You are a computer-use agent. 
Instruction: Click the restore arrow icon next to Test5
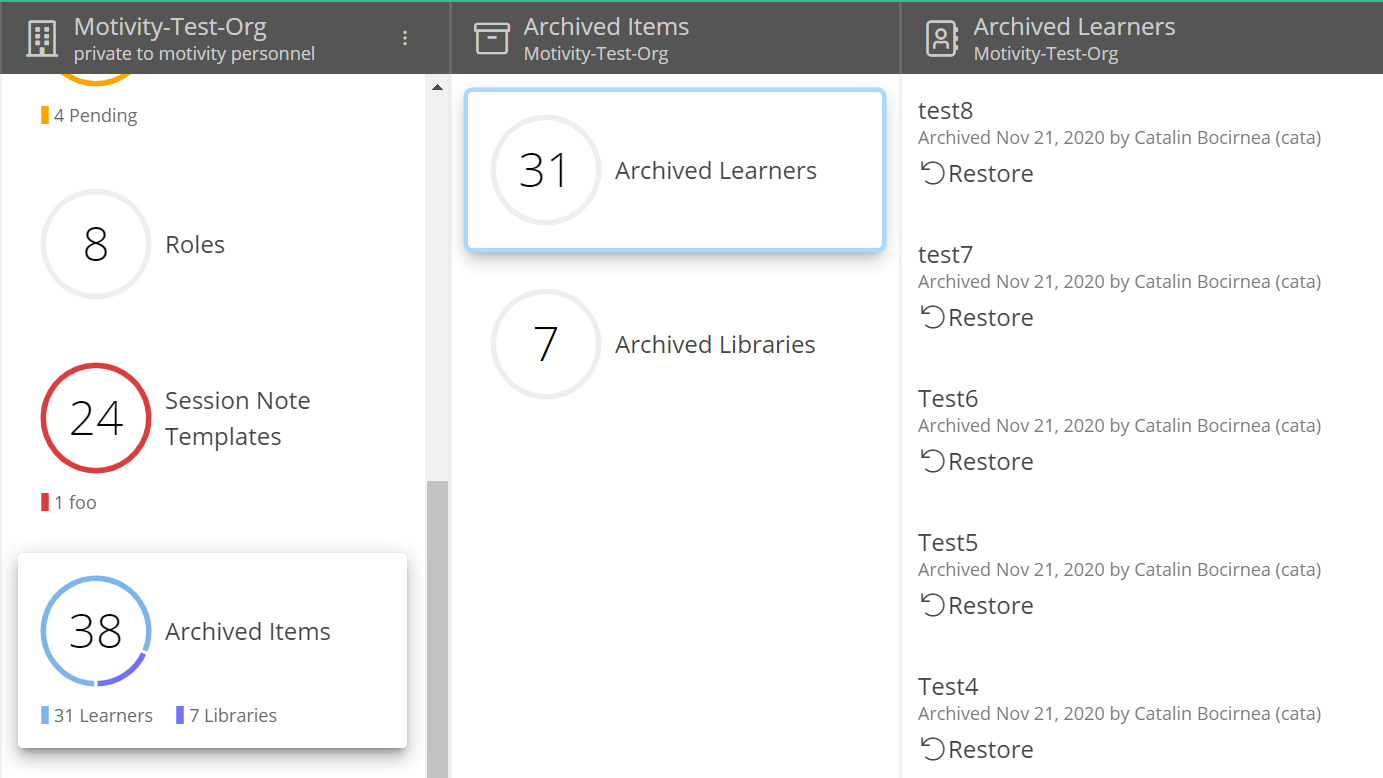pyautogui.click(x=933, y=604)
